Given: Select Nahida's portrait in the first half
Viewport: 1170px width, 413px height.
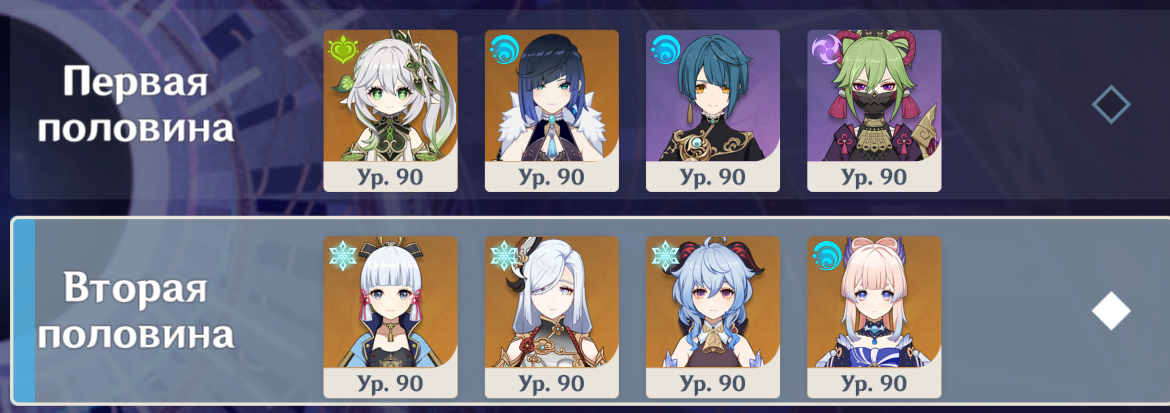Looking at the screenshot, I should pos(390,111).
